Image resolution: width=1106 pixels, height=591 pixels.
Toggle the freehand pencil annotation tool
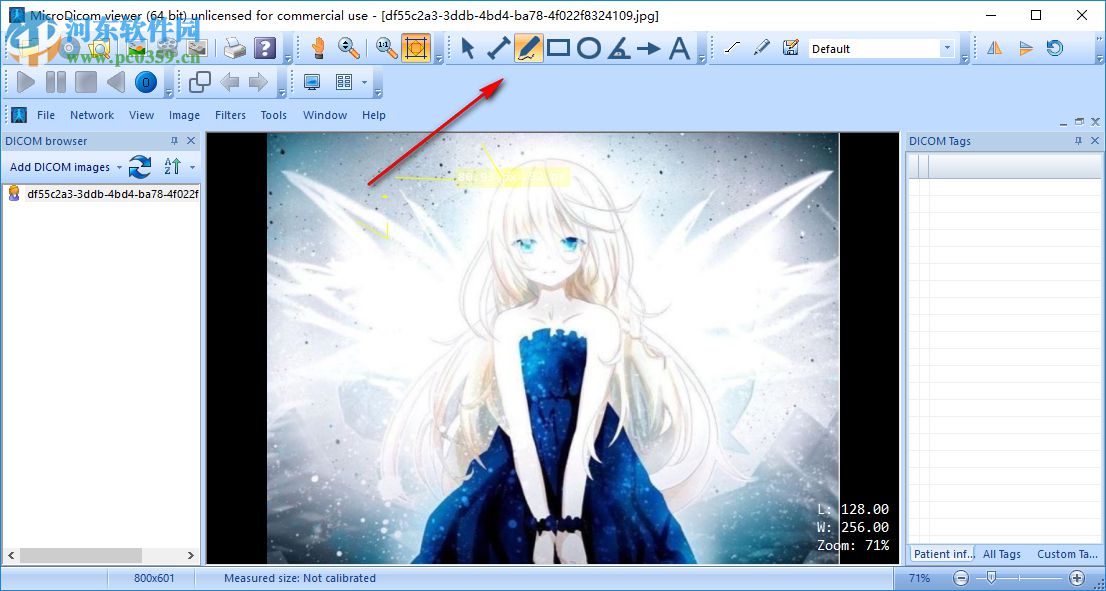(529, 48)
